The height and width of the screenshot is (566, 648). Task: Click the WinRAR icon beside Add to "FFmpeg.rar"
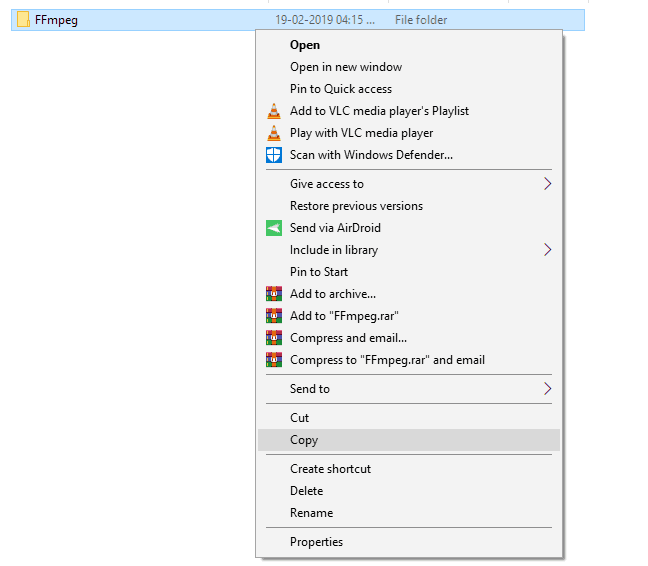[x=274, y=316]
